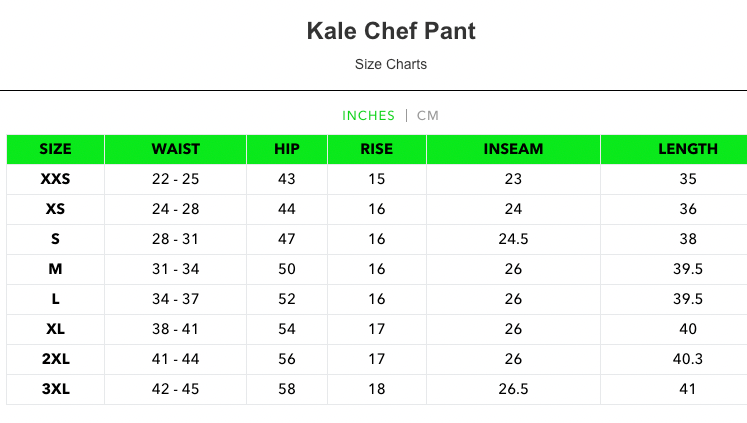This screenshot has width=747, height=423.
Task: Select the XS size row label
Action: point(55,210)
